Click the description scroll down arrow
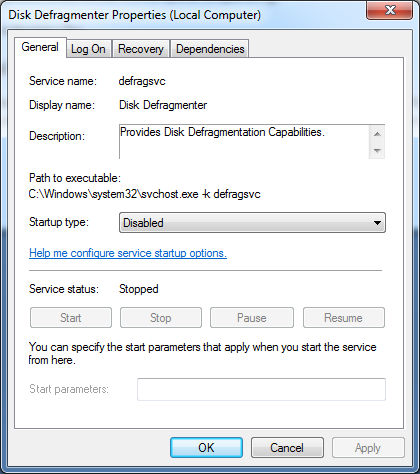Screen dimensions: 420x474 pyautogui.click(x=377, y=150)
